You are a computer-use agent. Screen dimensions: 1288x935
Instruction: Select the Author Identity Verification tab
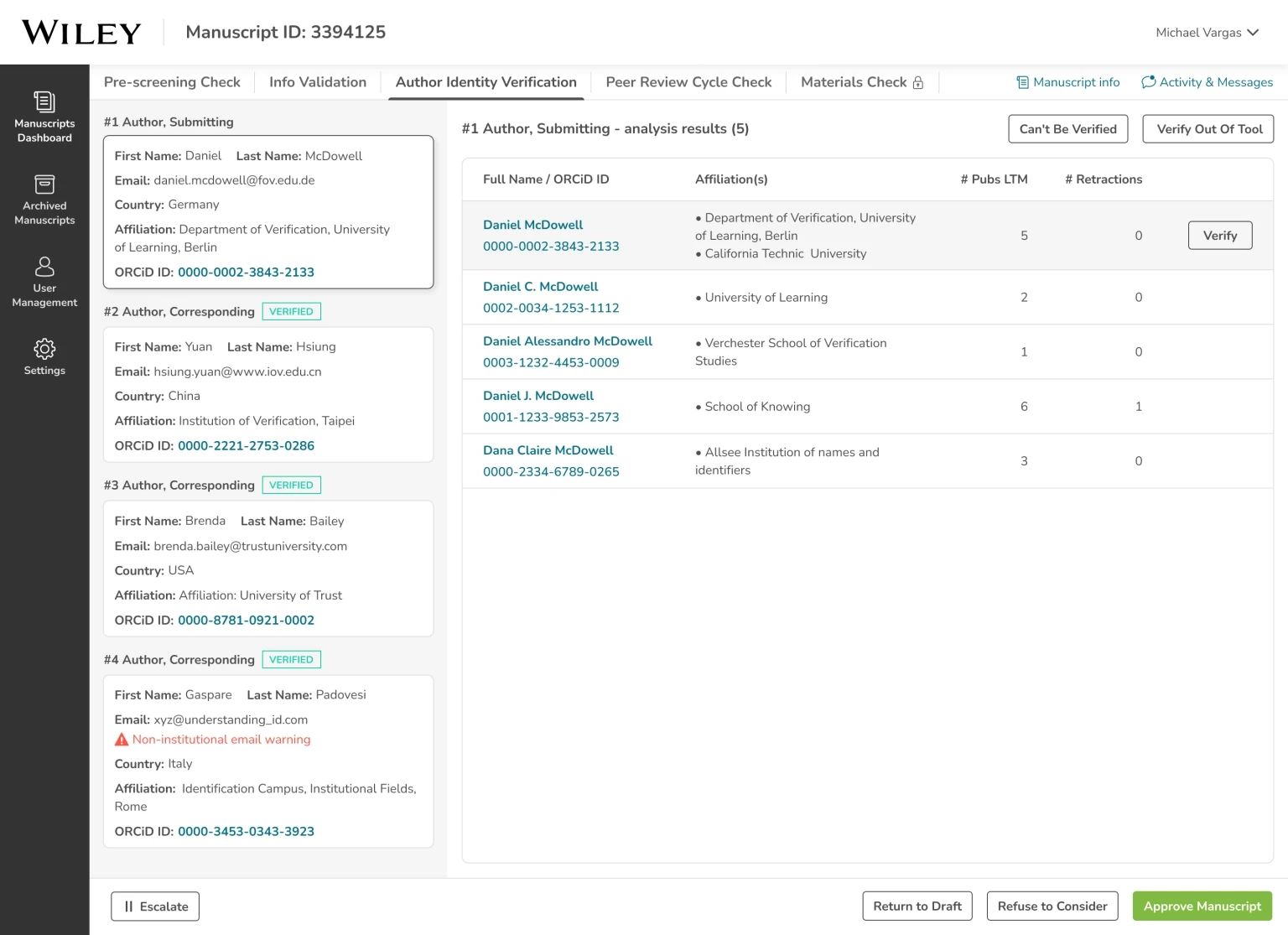[x=486, y=82]
